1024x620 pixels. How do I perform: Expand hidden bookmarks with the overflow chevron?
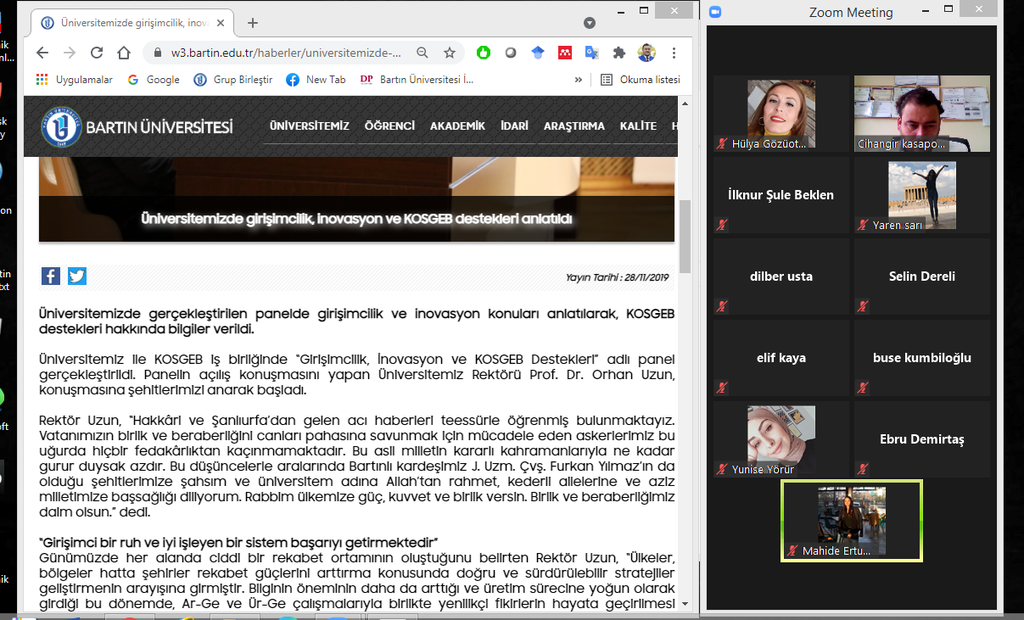[x=578, y=79]
